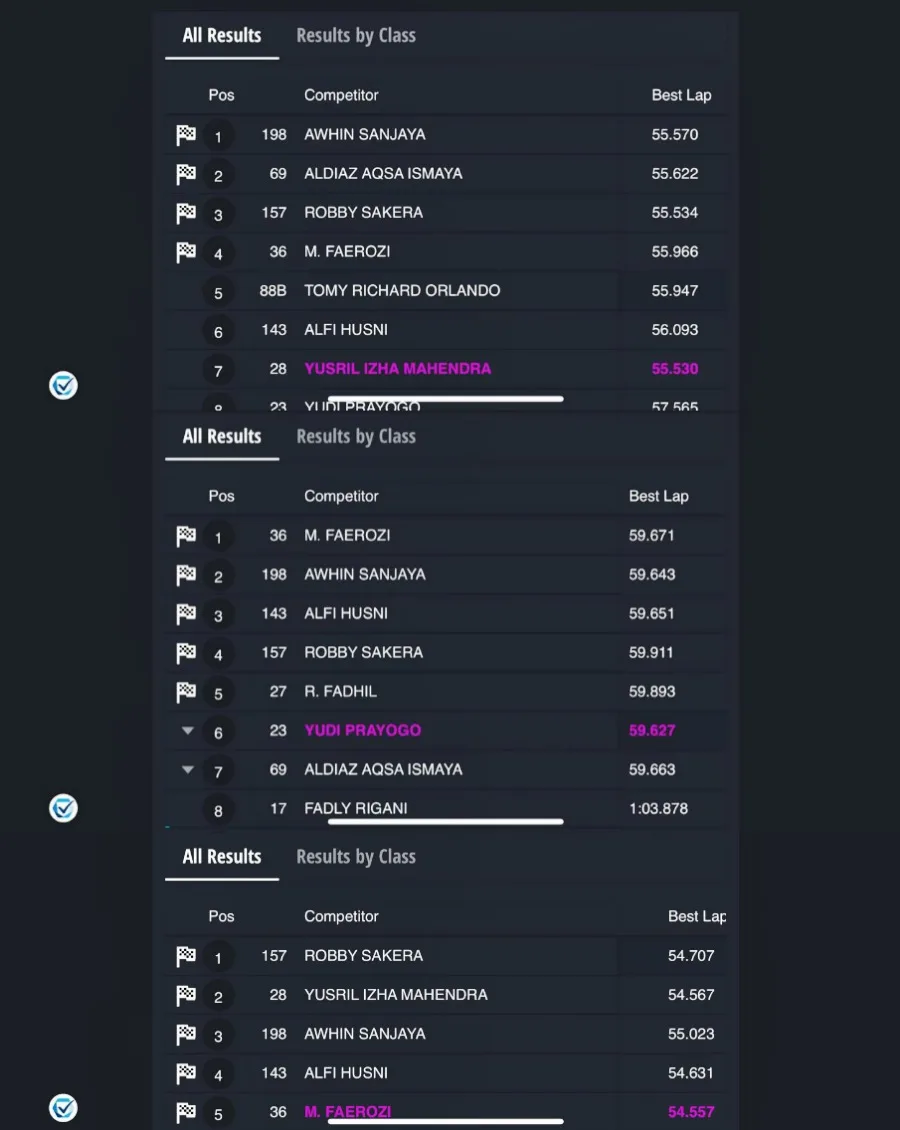The width and height of the screenshot is (900, 1130).
Task: Click Best Lap header above 55.570
Action: tap(681, 95)
